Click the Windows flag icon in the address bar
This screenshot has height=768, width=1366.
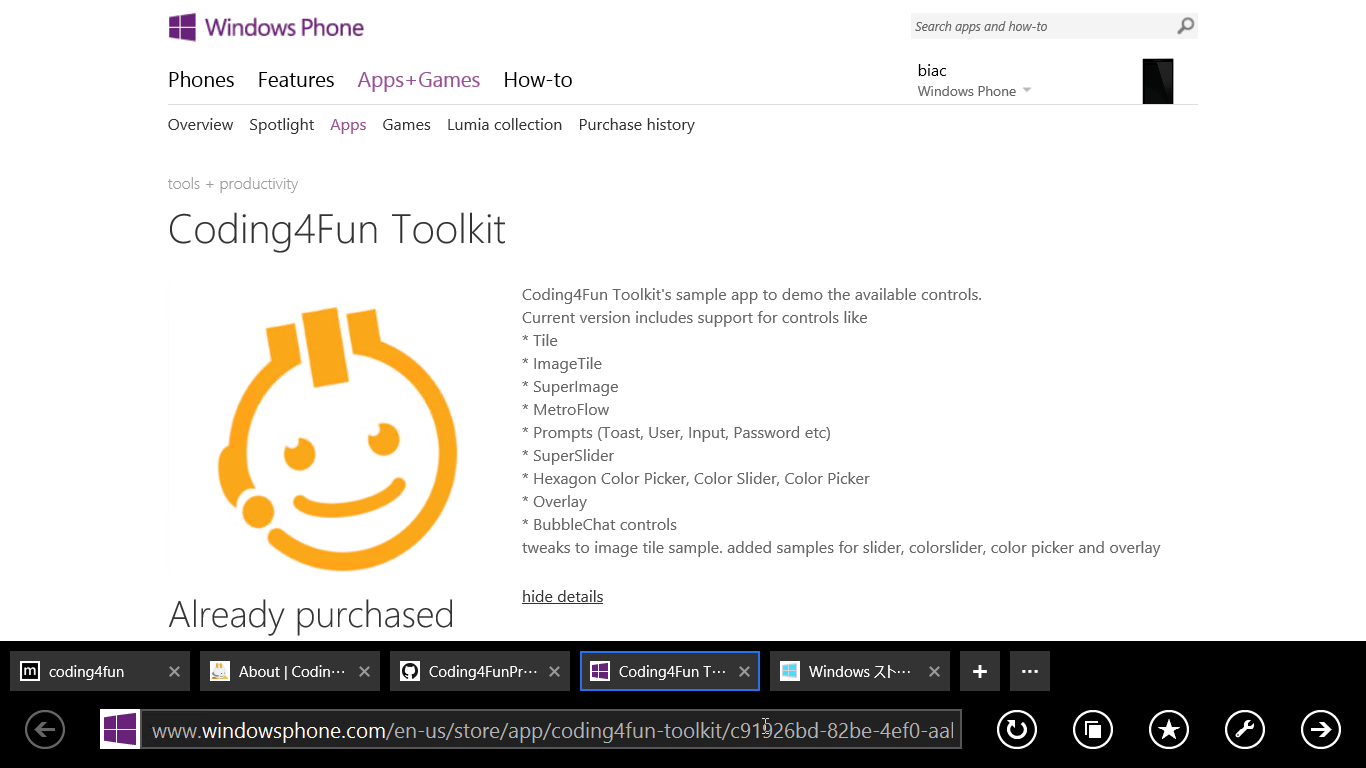click(x=120, y=730)
